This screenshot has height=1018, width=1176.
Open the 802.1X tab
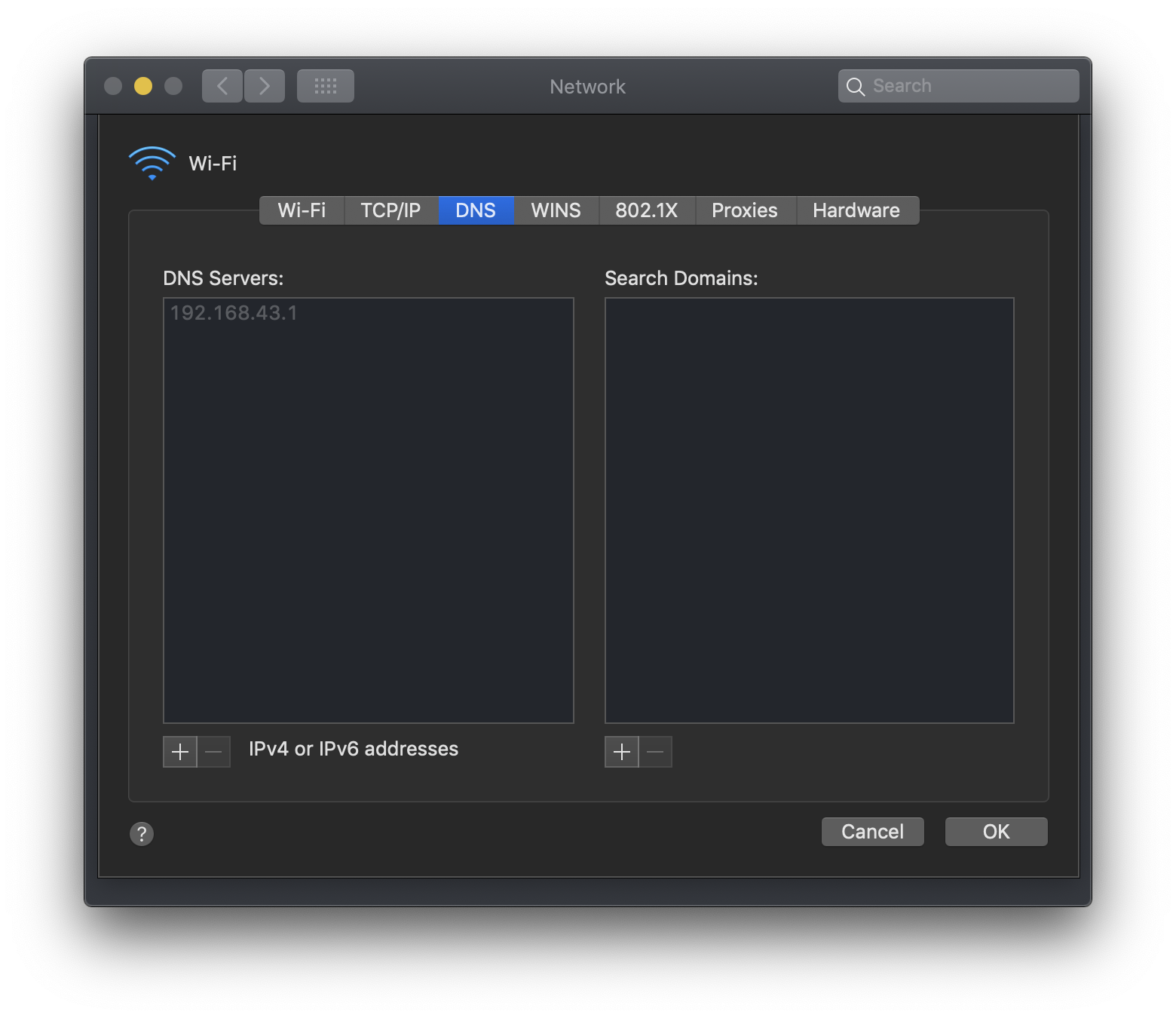[x=647, y=210]
